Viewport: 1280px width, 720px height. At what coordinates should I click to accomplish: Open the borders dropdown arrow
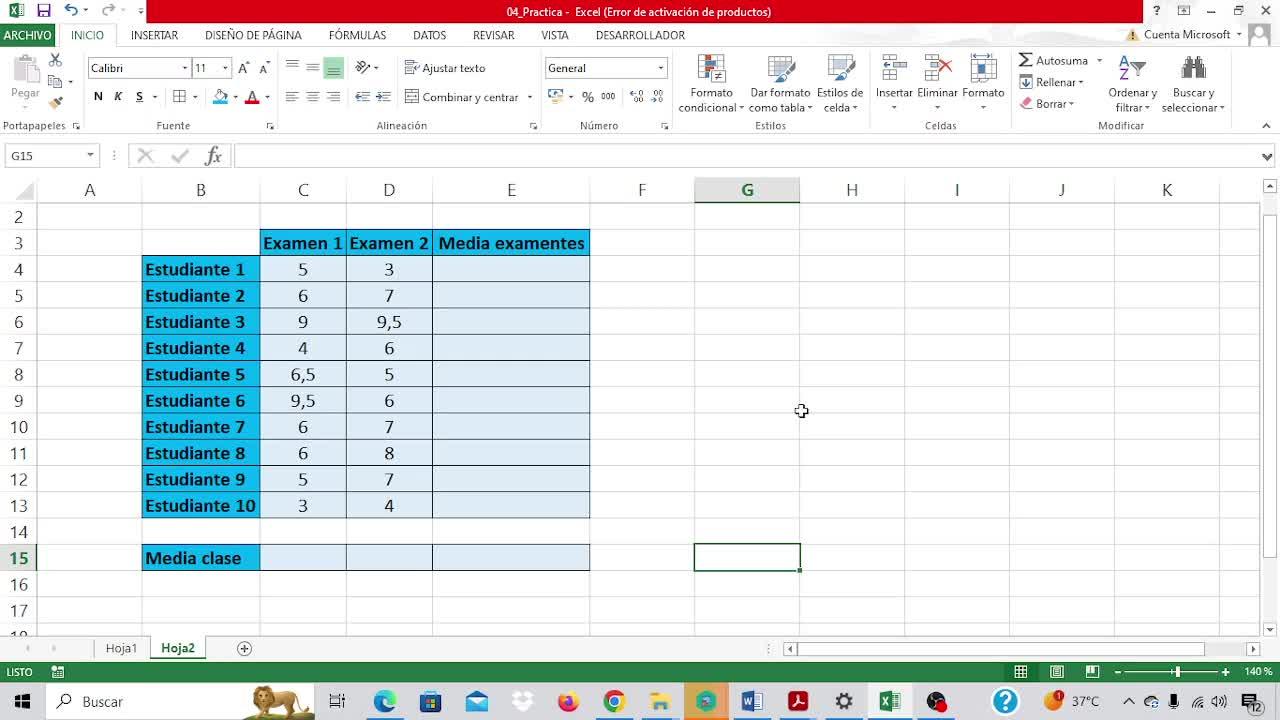click(194, 97)
